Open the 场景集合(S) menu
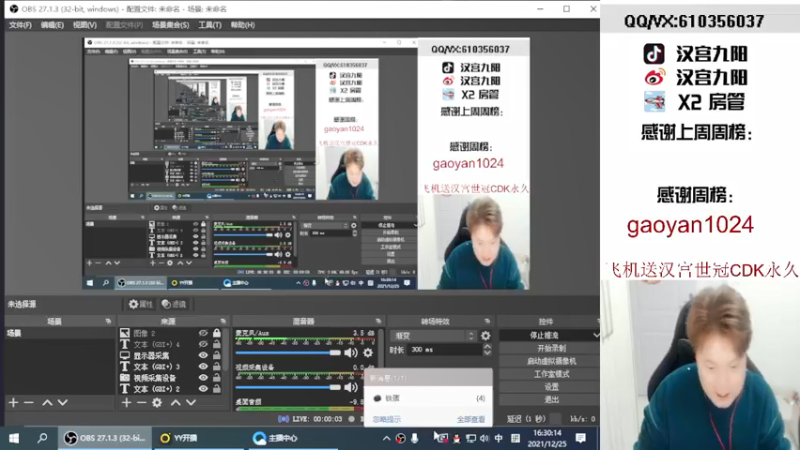 click(170, 25)
